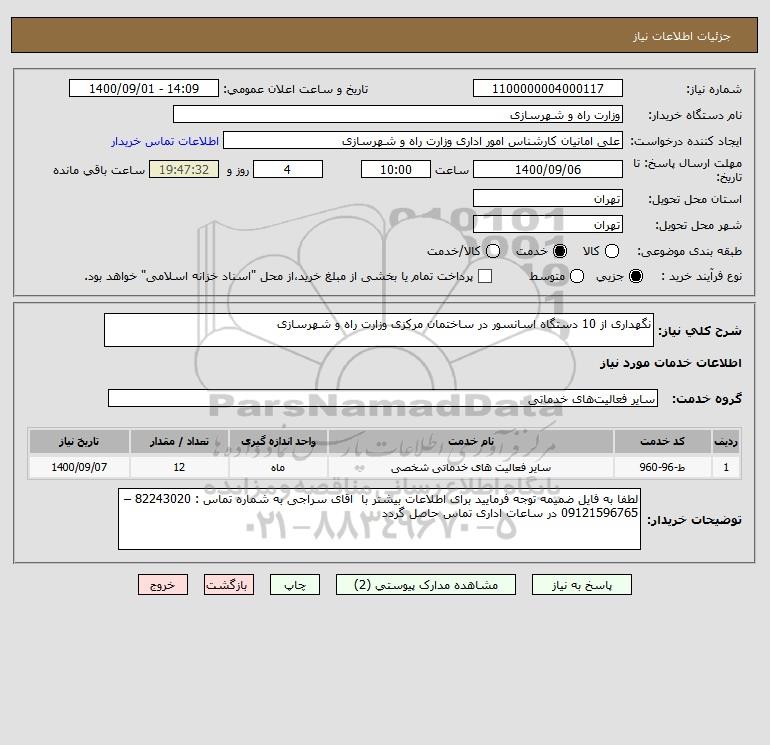Open the اطلاعات تماس خریدار link
This screenshot has height=745, width=770.
pyautogui.click(x=165, y=141)
